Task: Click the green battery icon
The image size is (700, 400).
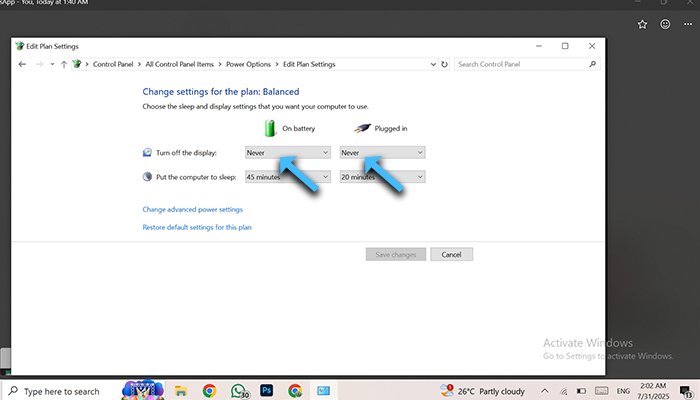Action: click(x=270, y=128)
